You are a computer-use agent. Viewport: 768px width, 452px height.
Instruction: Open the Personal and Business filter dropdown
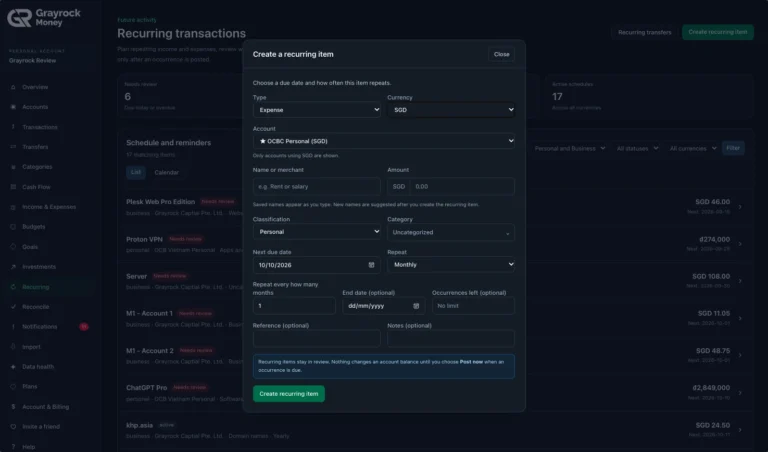click(570, 148)
